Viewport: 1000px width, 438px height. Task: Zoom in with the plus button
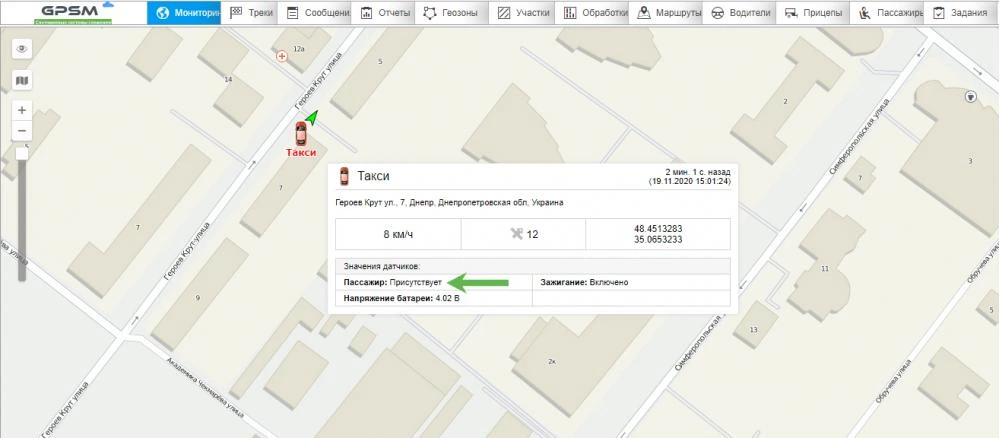pos(22,110)
